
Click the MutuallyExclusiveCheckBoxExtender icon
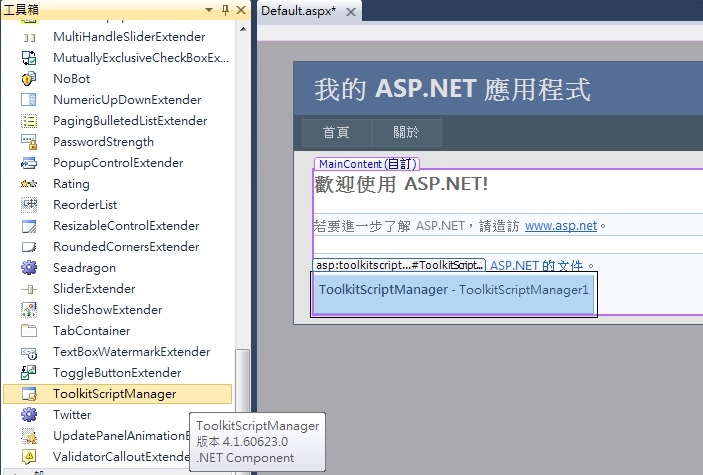point(29,58)
